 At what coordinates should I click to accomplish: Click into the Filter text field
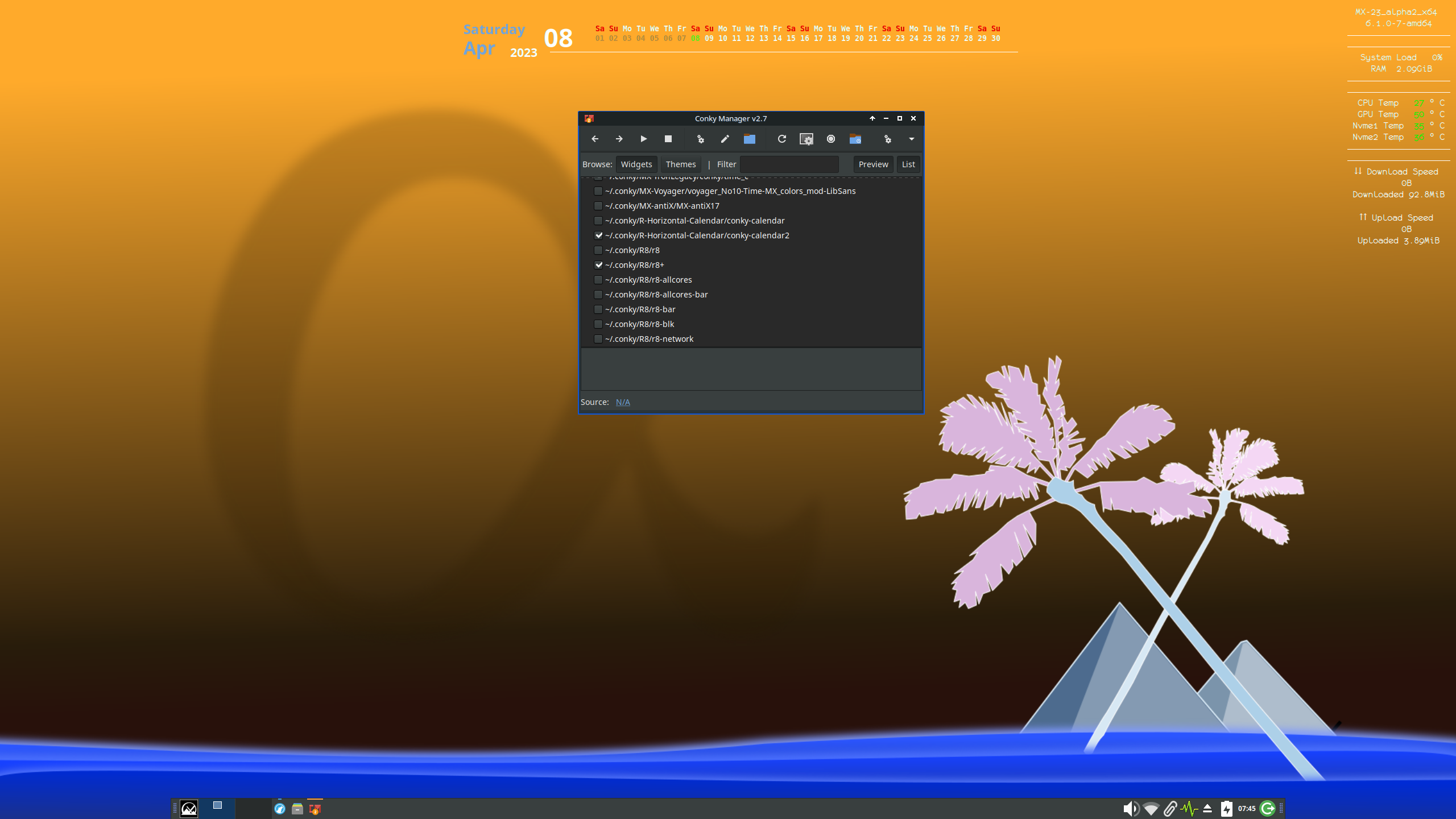pos(789,164)
